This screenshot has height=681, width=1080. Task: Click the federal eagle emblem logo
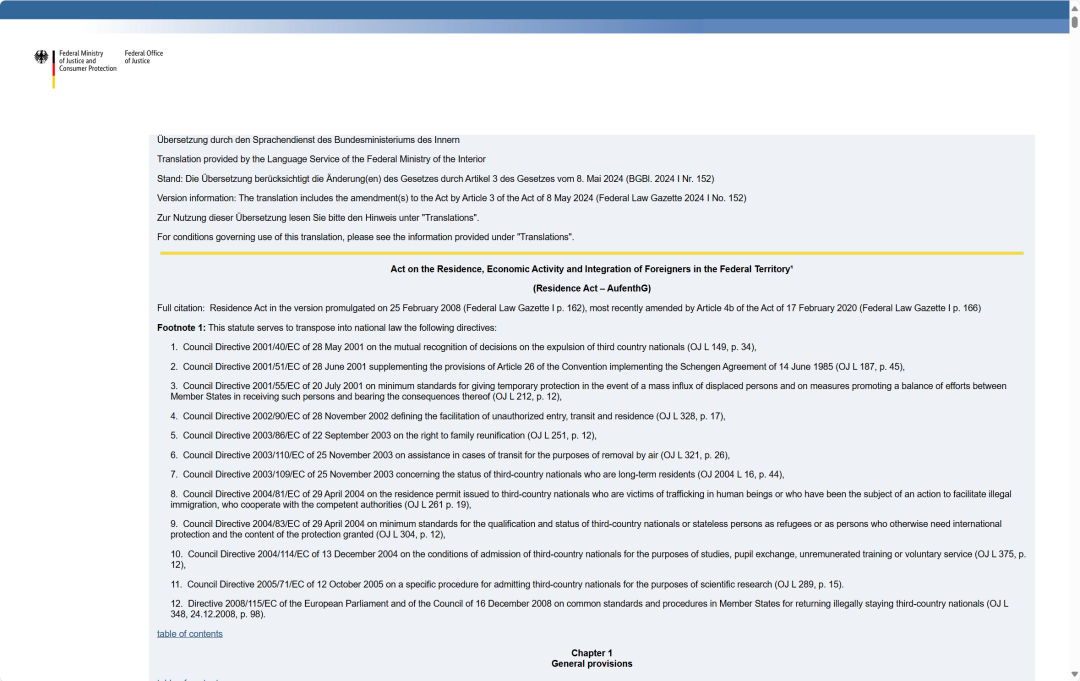pos(41,57)
